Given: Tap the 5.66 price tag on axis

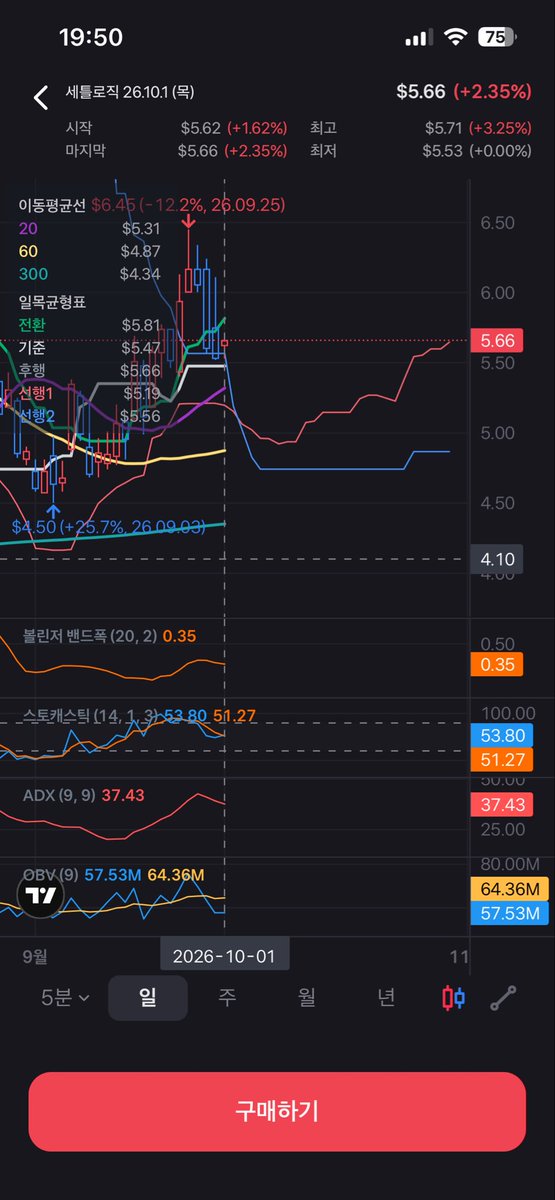Looking at the screenshot, I should (x=497, y=341).
